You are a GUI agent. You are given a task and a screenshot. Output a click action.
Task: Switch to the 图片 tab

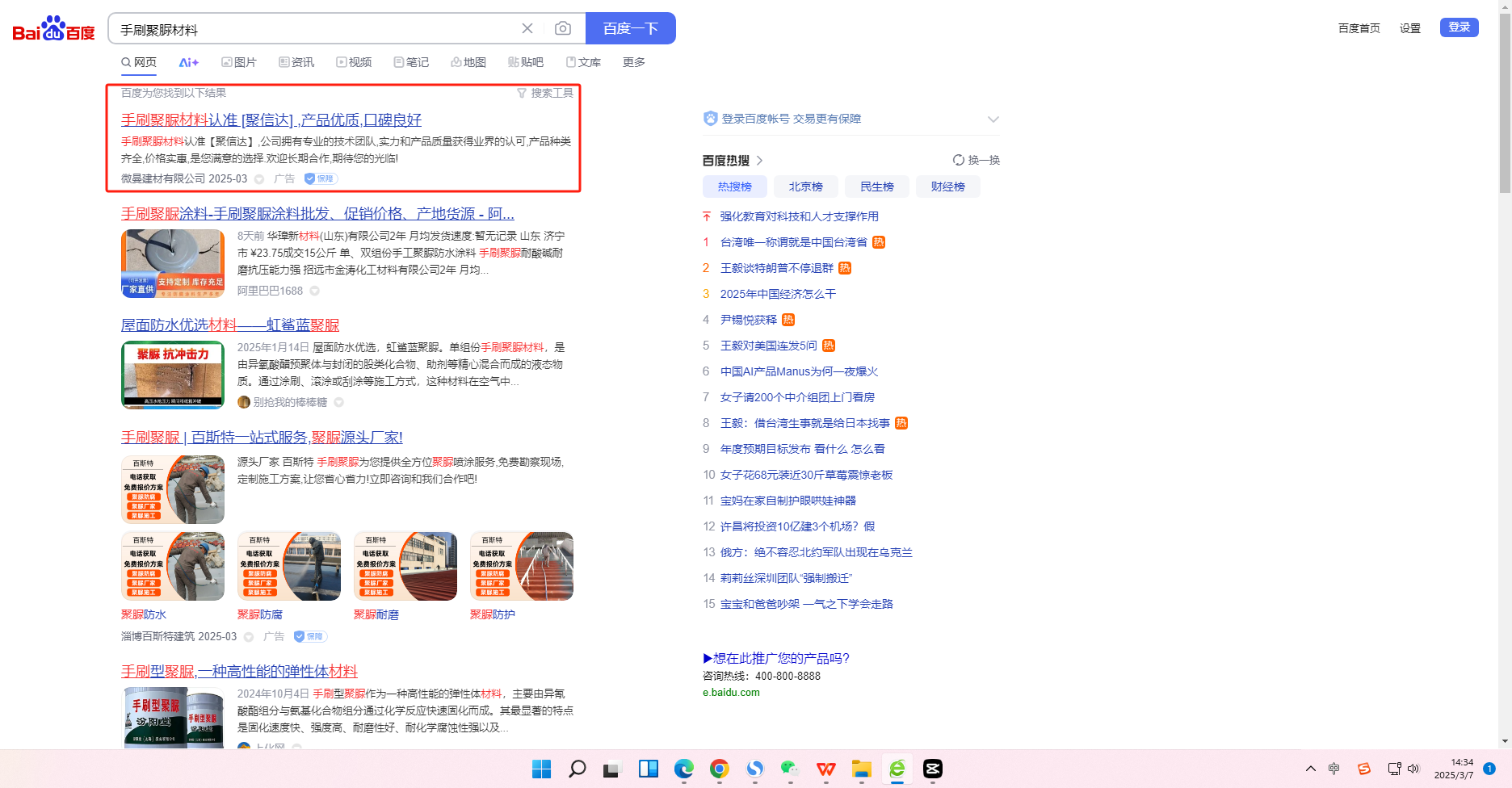click(x=239, y=62)
